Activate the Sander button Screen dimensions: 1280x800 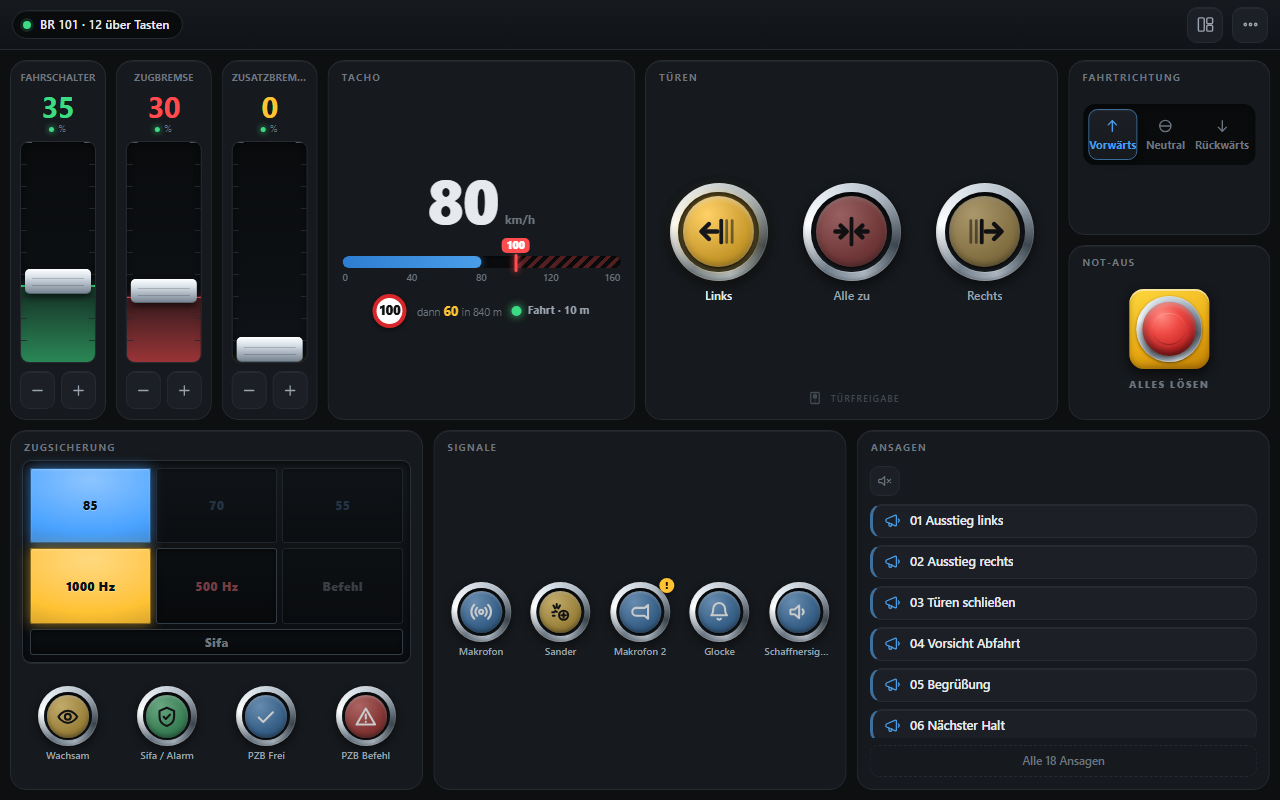(x=560, y=612)
